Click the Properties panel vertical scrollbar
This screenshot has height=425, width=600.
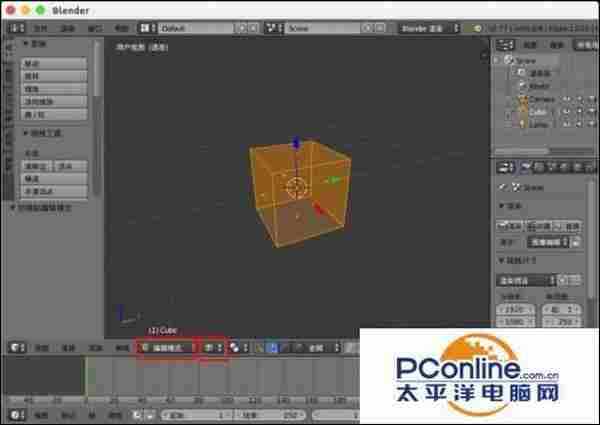tap(590, 239)
